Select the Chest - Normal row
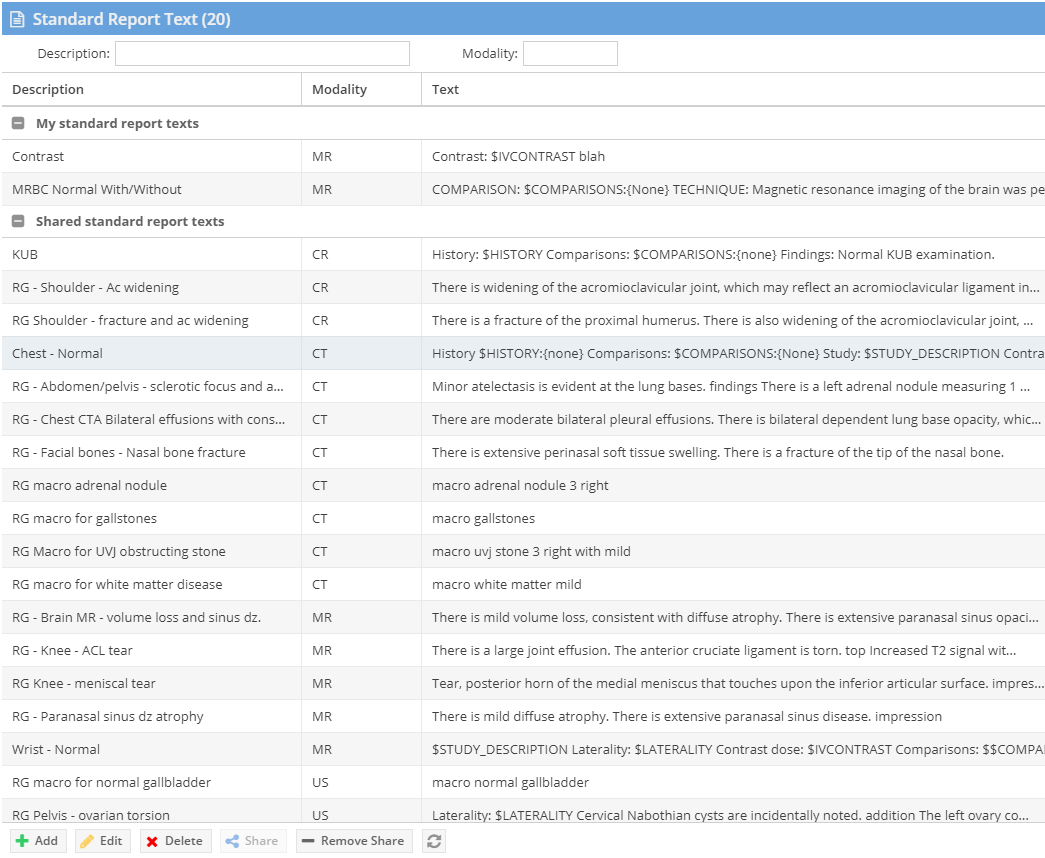This screenshot has width=1045, height=858. pyautogui.click(x=523, y=353)
